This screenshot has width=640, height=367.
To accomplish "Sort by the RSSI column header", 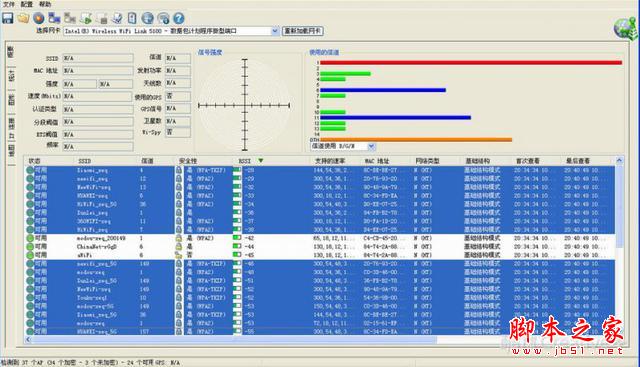I will point(245,161).
